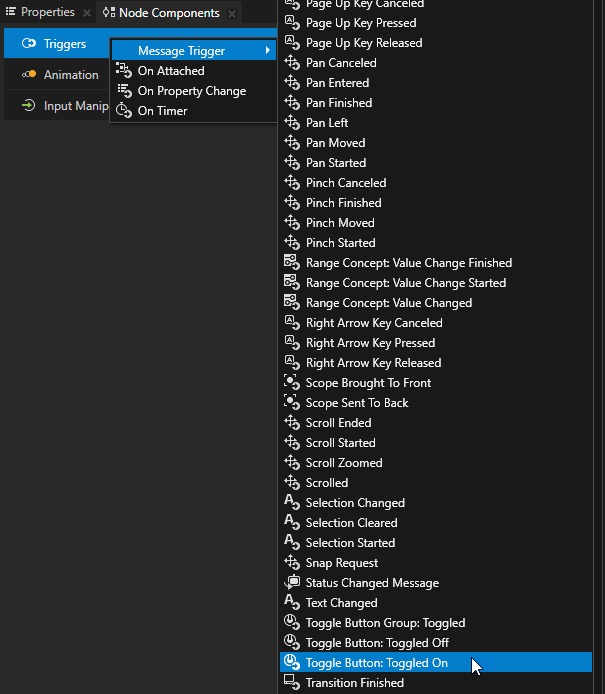605x694 pixels.
Task: Select Pan Started message
Action: 436,162
